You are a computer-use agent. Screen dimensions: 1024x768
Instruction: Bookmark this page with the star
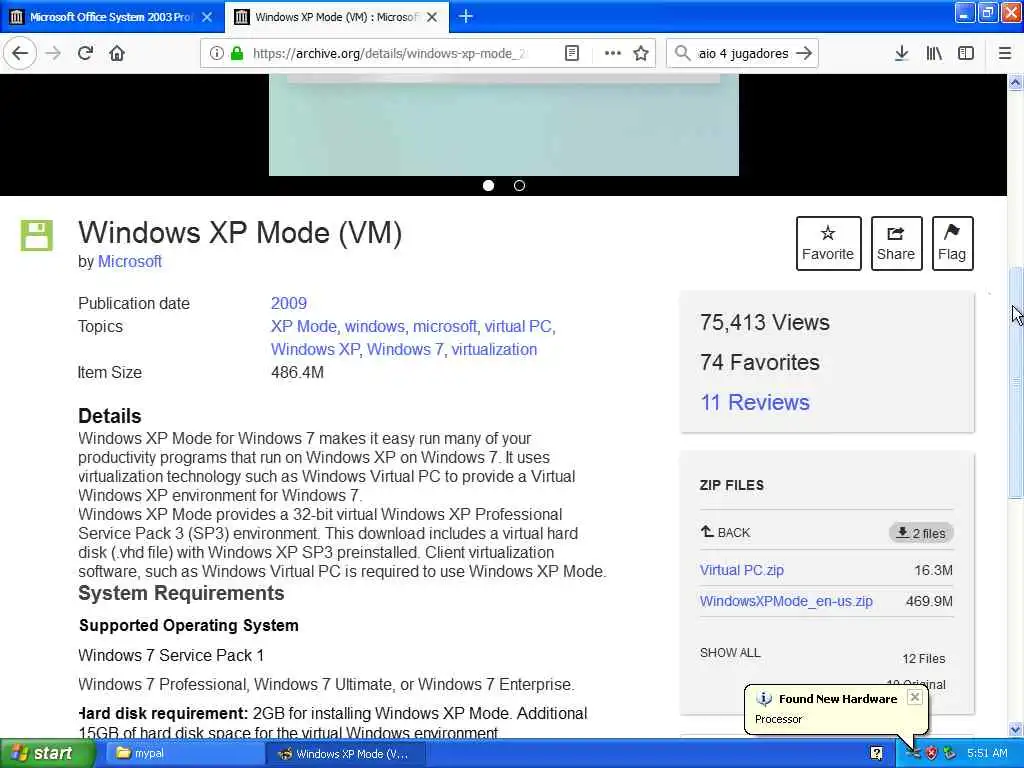pos(641,53)
